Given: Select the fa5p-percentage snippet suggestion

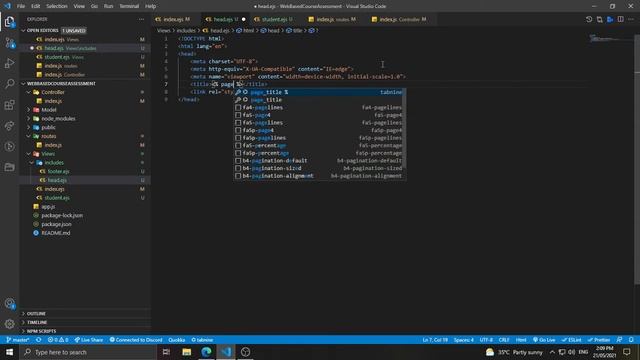Looking at the screenshot, I should coord(319,153).
